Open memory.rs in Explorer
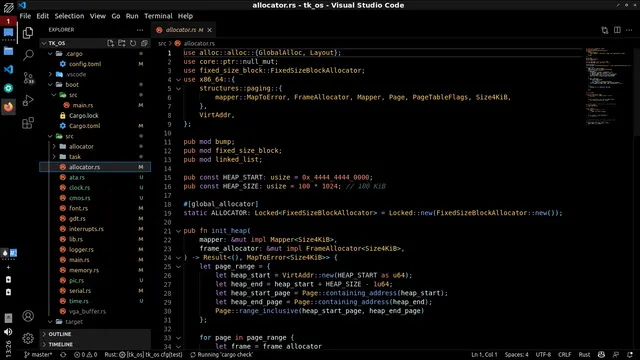 point(84,270)
